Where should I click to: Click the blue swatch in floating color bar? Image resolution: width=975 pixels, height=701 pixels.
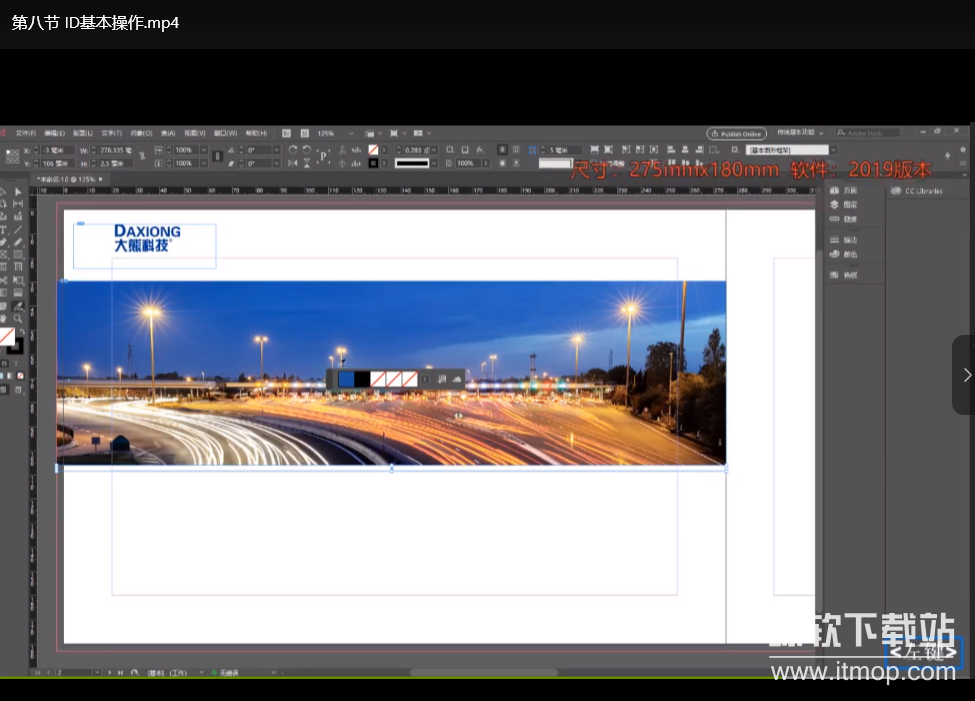coord(346,379)
